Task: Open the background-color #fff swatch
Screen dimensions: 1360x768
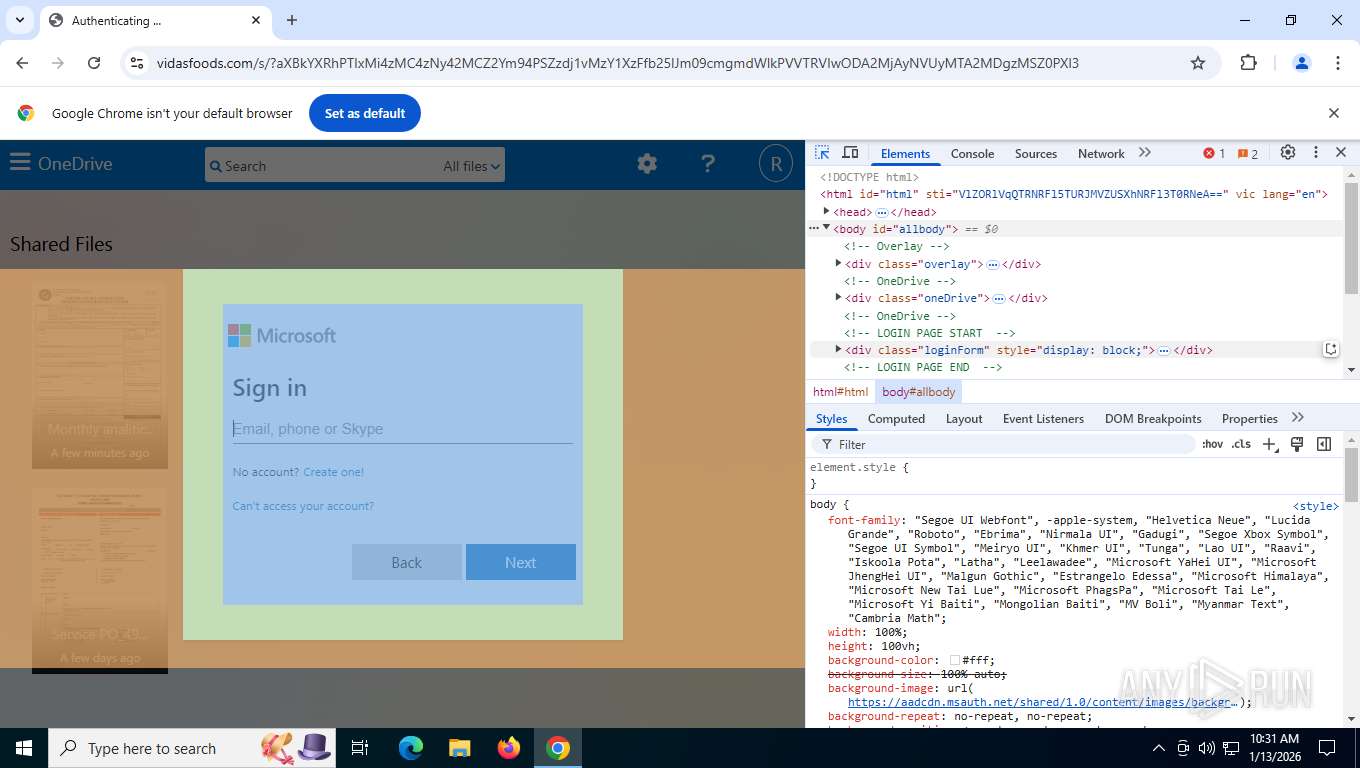Action: coord(955,660)
